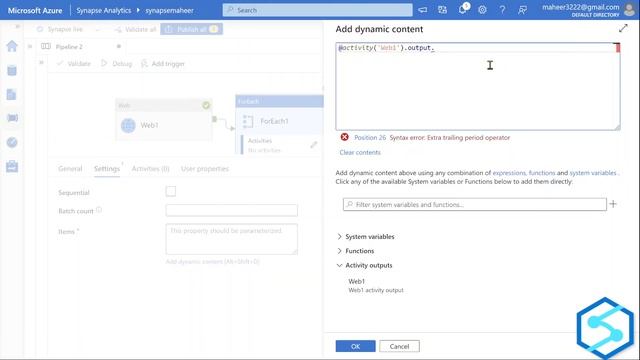Open the functions help link
This screenshot has width=640, height=360.
(542, 173)
